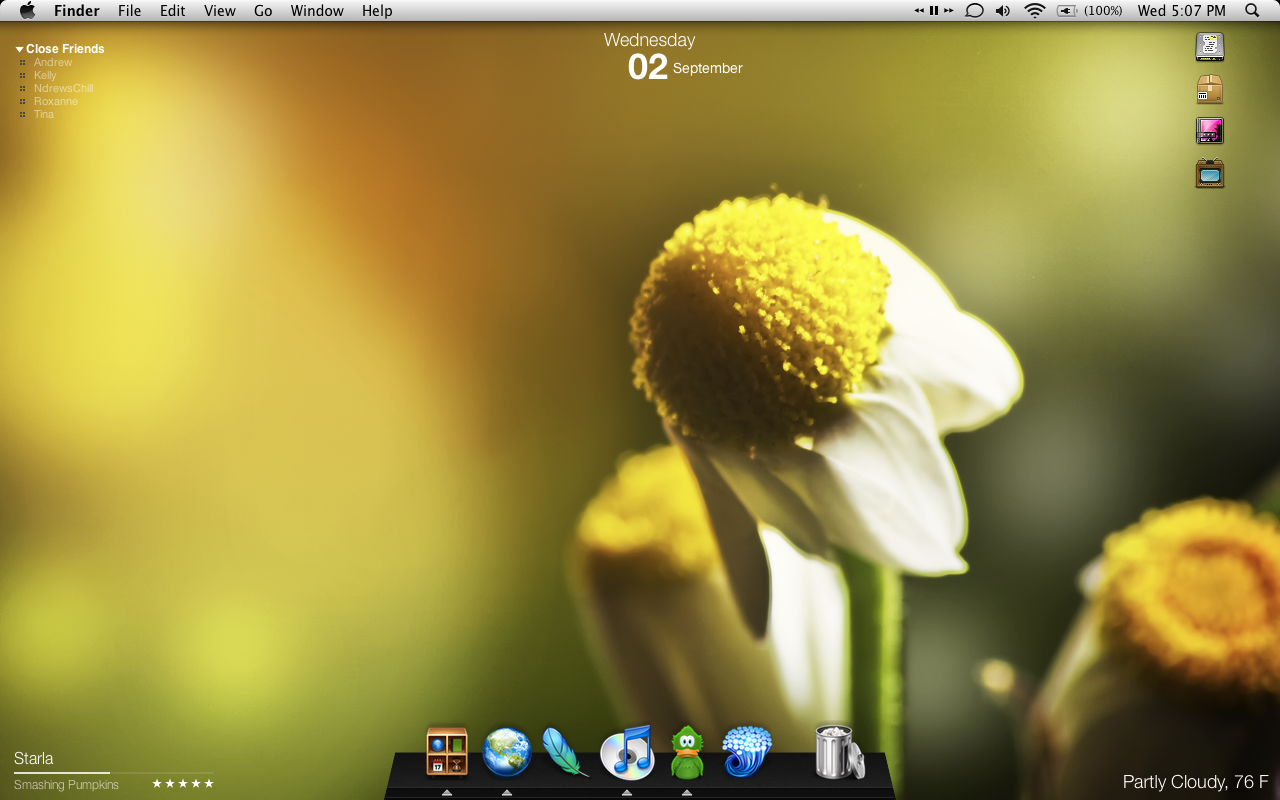
Task: Click the Wednesday date widget
Action: click(x=672, y=56)
